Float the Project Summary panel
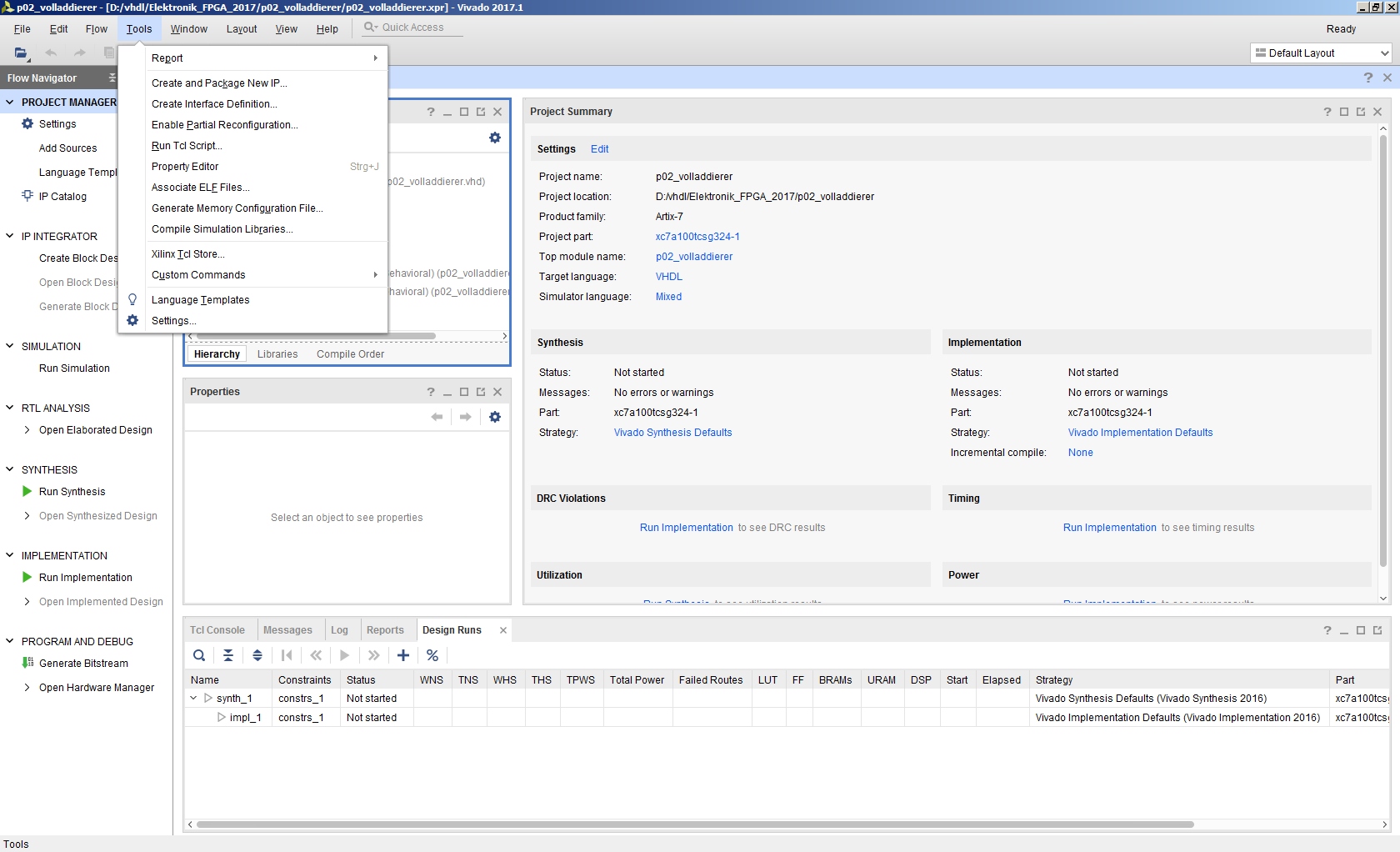 [x=1361, y=112]
